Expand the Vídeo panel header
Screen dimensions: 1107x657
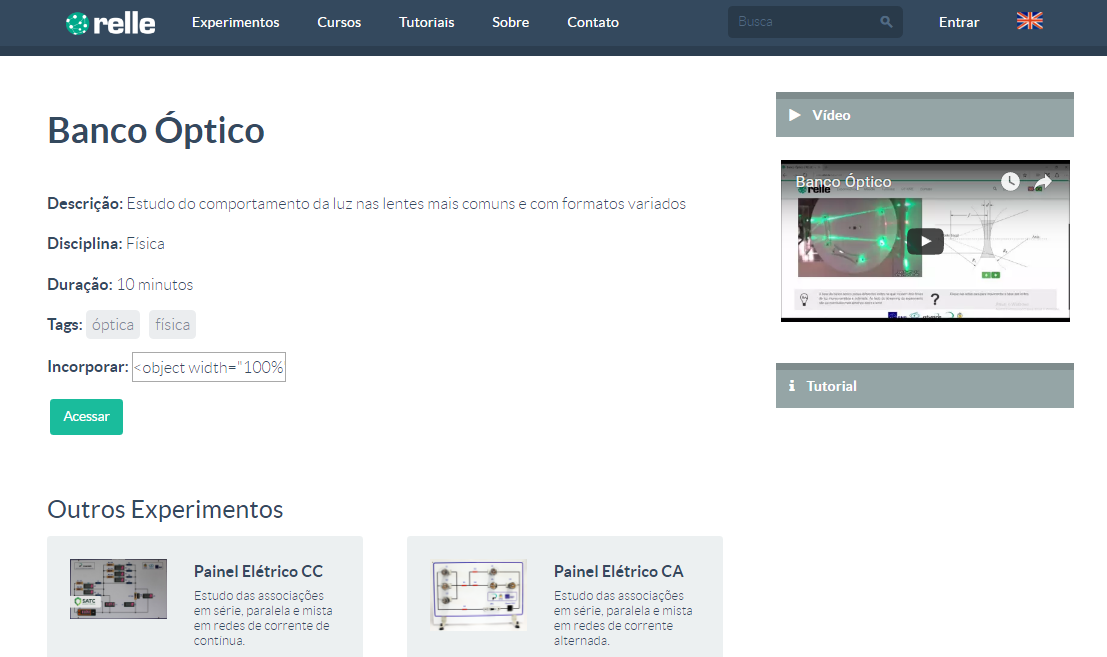[925, 115]
